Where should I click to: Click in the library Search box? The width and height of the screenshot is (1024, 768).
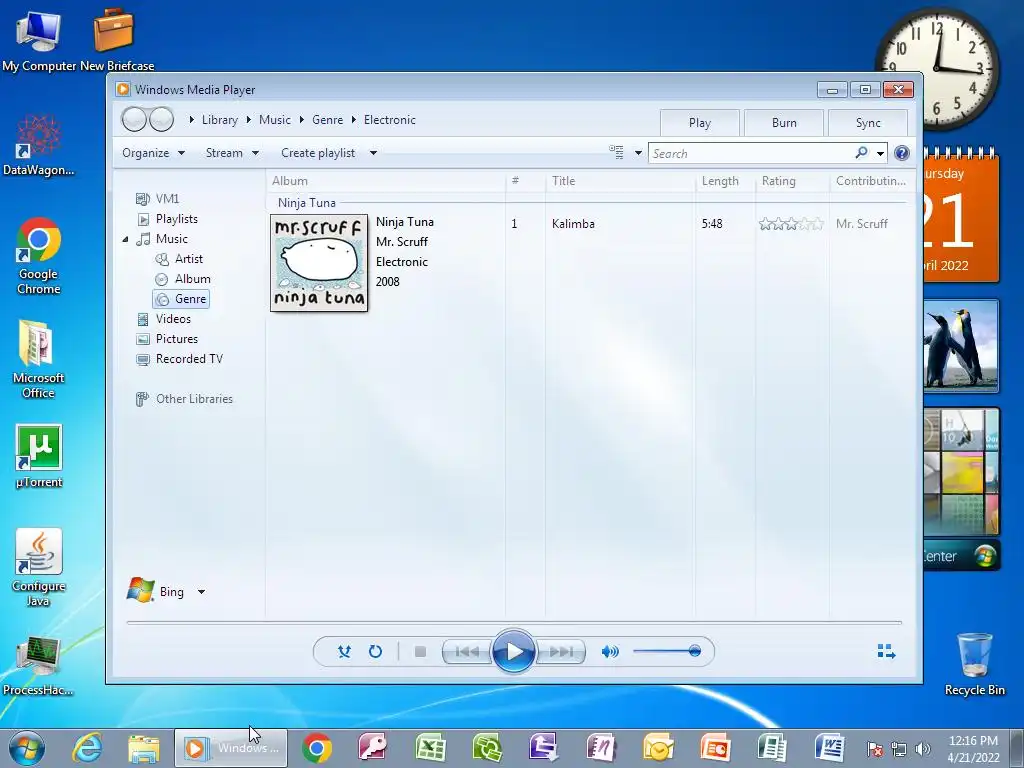point(751,153)
